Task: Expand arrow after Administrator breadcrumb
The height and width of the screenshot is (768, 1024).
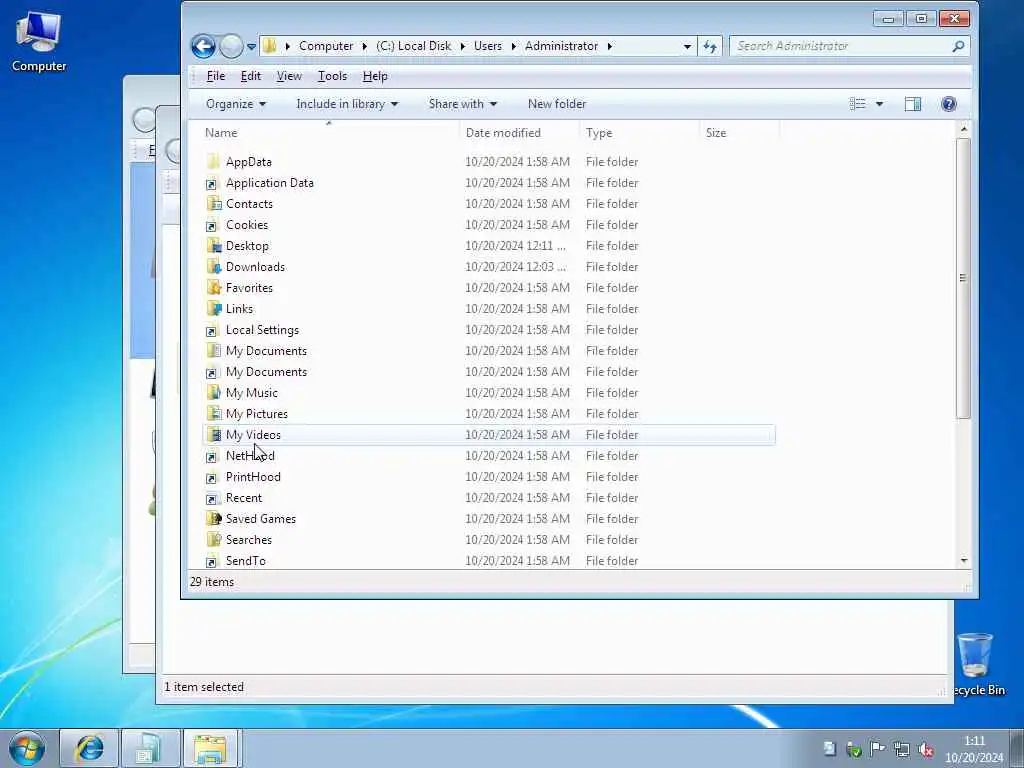Action: (609, 46)
